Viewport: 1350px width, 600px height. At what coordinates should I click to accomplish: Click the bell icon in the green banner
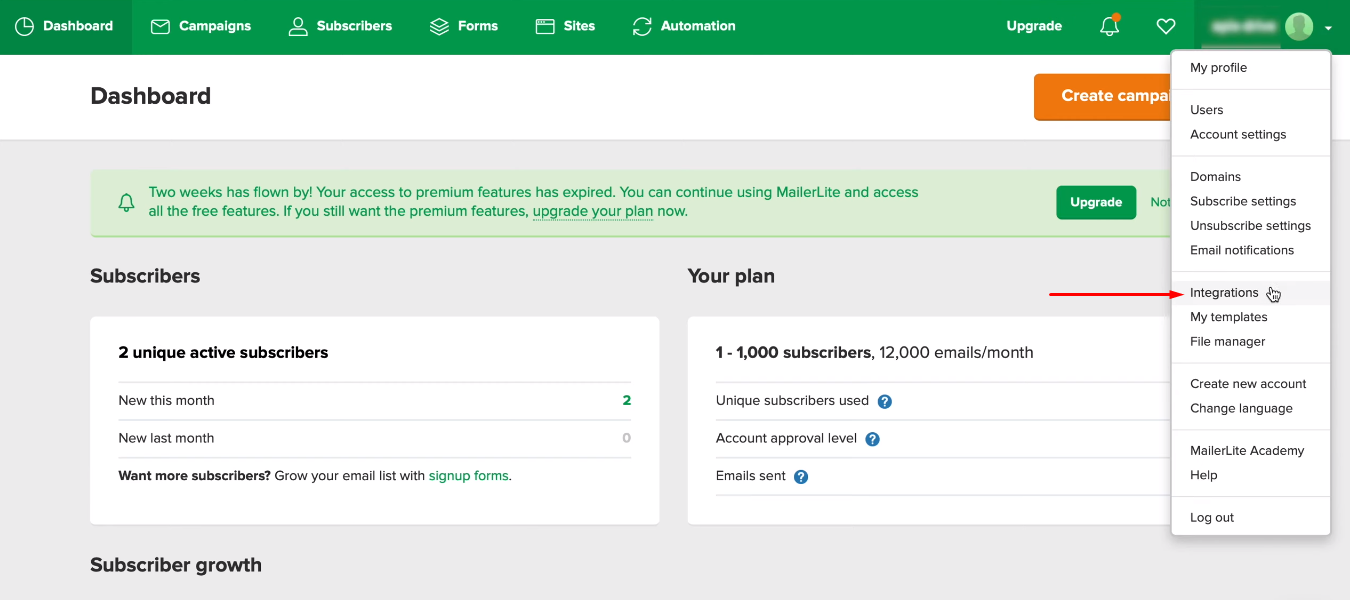pyautogui.click(x=126, y=203)
